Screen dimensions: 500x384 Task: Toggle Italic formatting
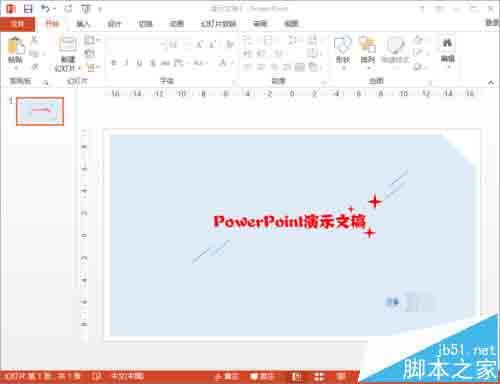click(x=126, y=63)
